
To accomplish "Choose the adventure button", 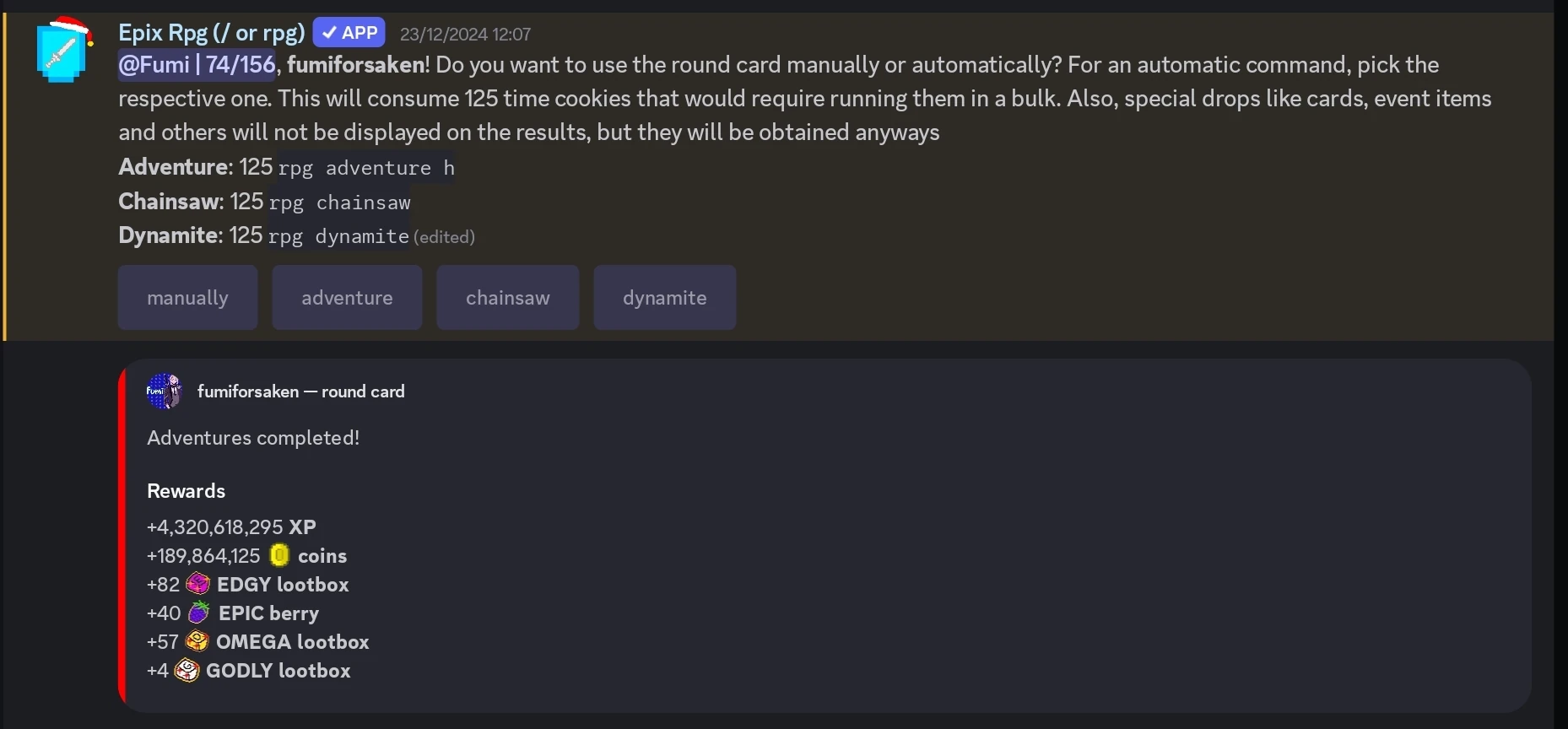I will tap(347, 298).
